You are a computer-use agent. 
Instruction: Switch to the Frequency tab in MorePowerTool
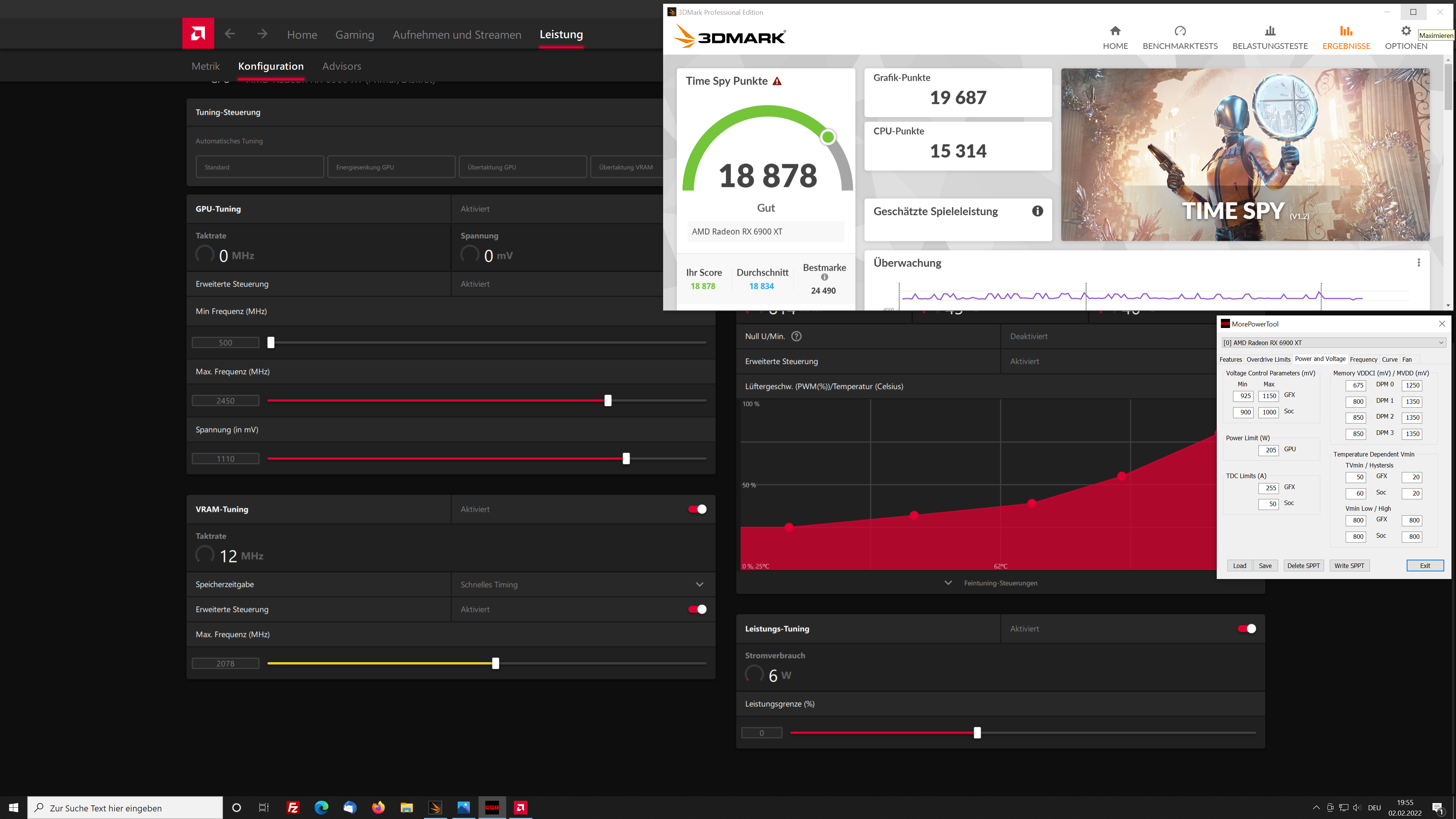click(x=1363, y=359)
